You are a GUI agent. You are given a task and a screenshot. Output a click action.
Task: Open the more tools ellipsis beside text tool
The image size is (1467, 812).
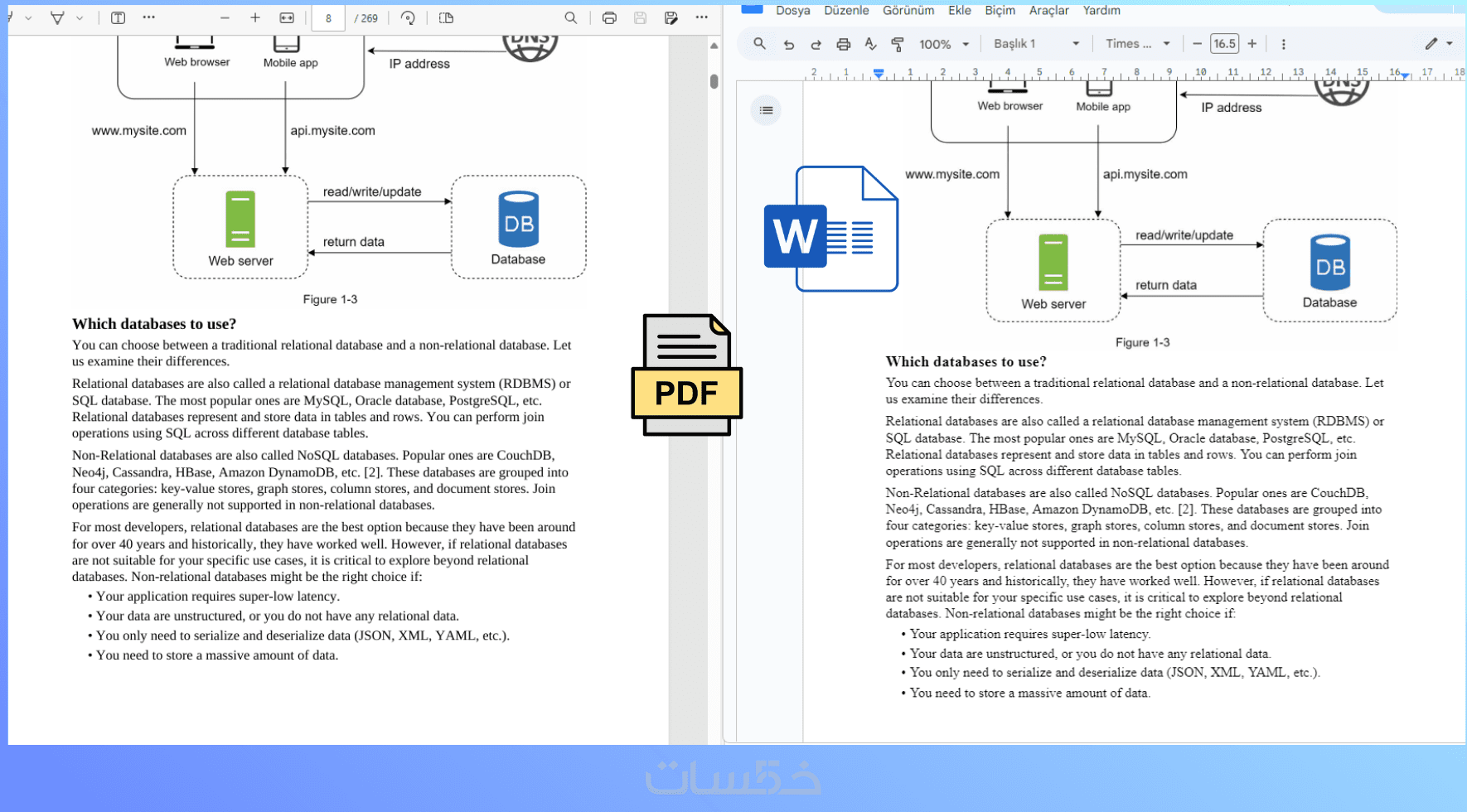(x=148, y=17)
